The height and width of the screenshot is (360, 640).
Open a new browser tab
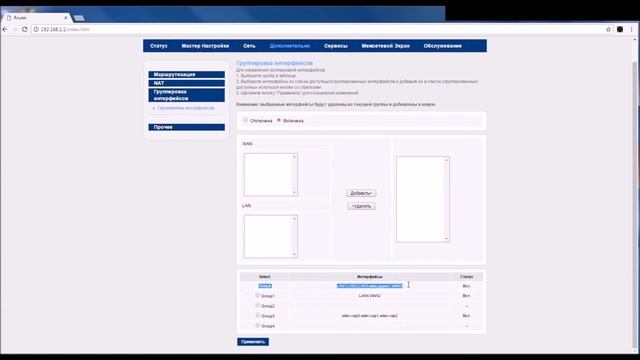click(x=79, y=18)
